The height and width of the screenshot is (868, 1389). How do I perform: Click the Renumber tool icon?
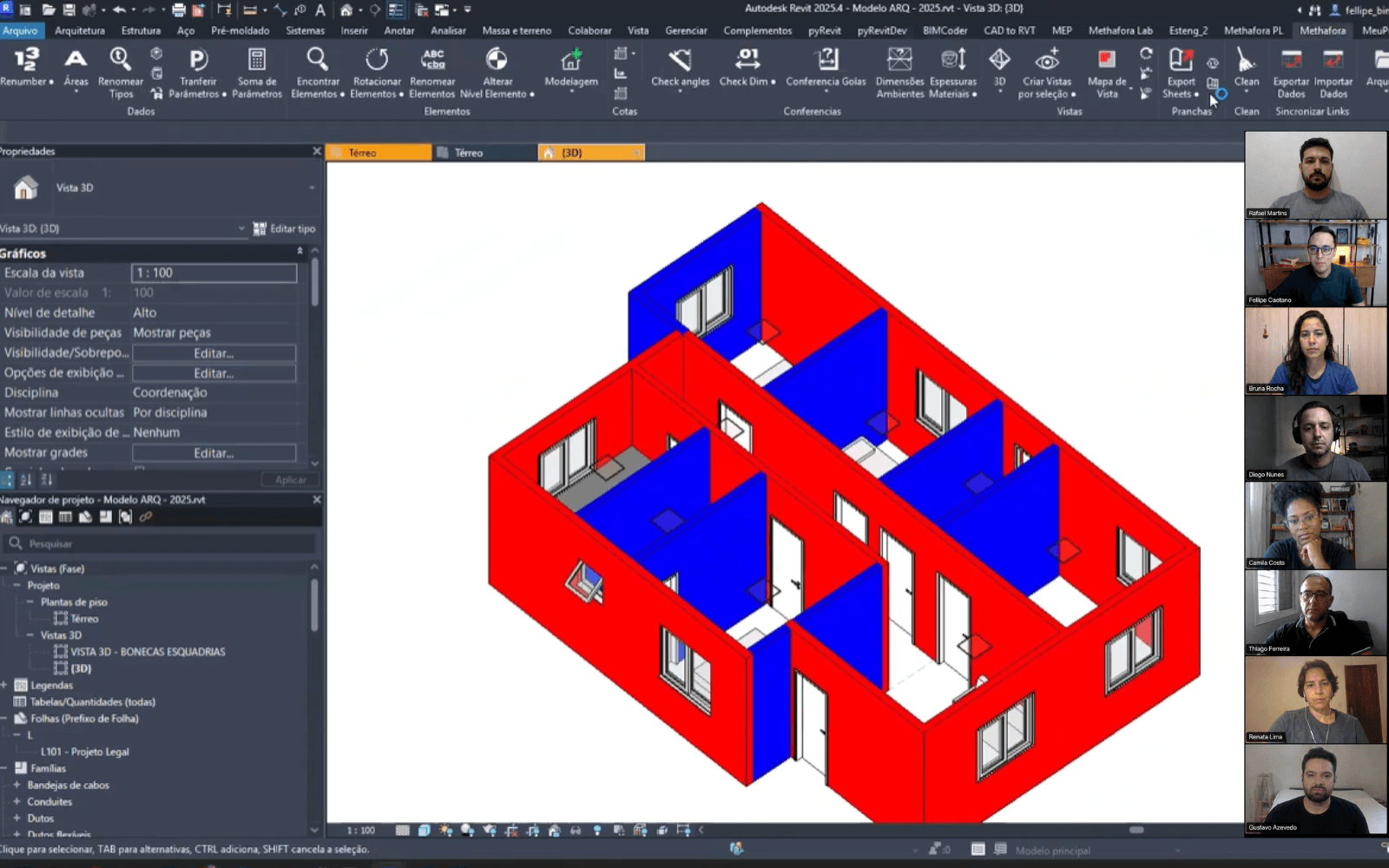click(x=26, y=59)
